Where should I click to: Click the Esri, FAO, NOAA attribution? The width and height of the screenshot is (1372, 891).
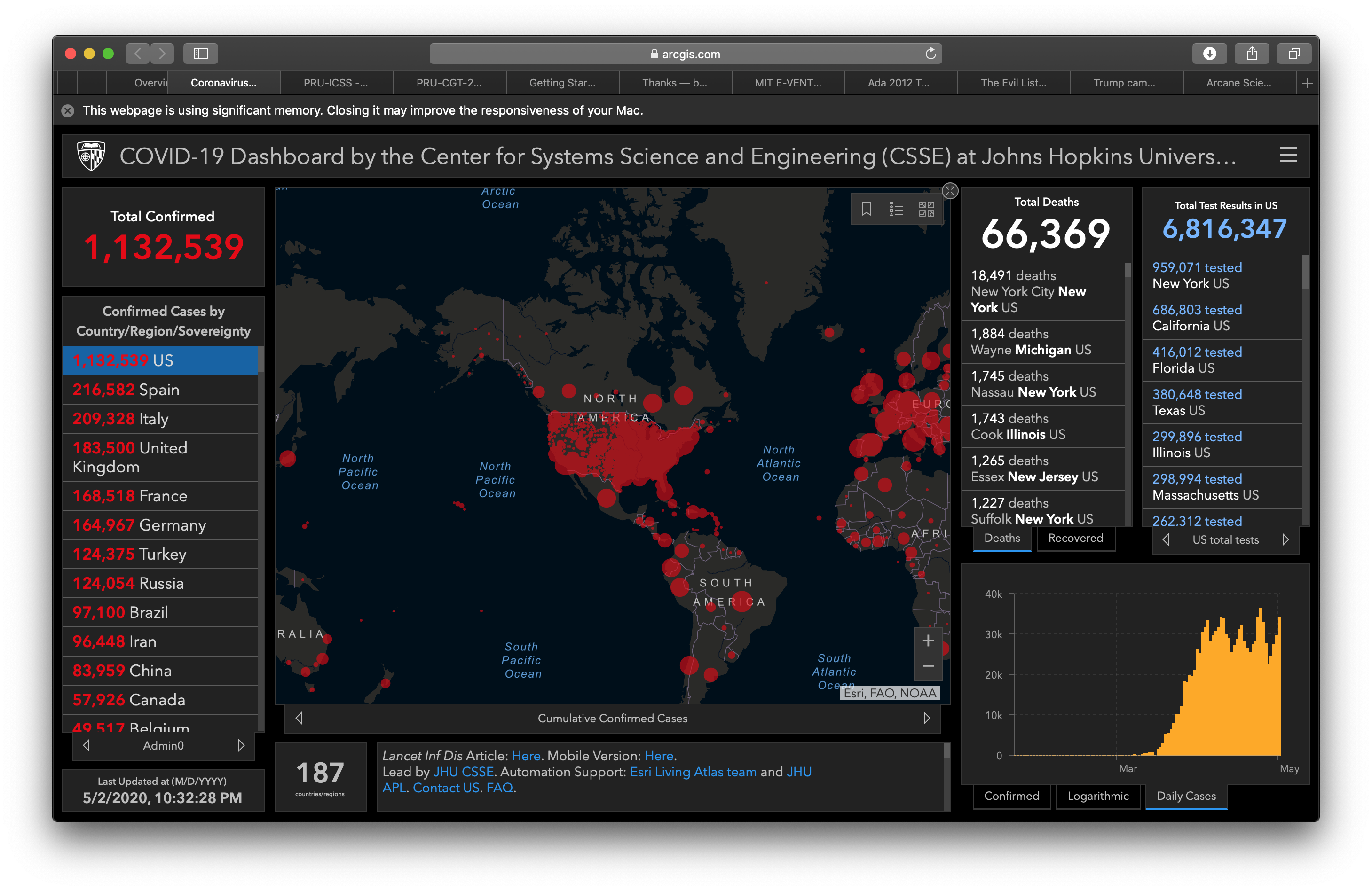point(890,693)
